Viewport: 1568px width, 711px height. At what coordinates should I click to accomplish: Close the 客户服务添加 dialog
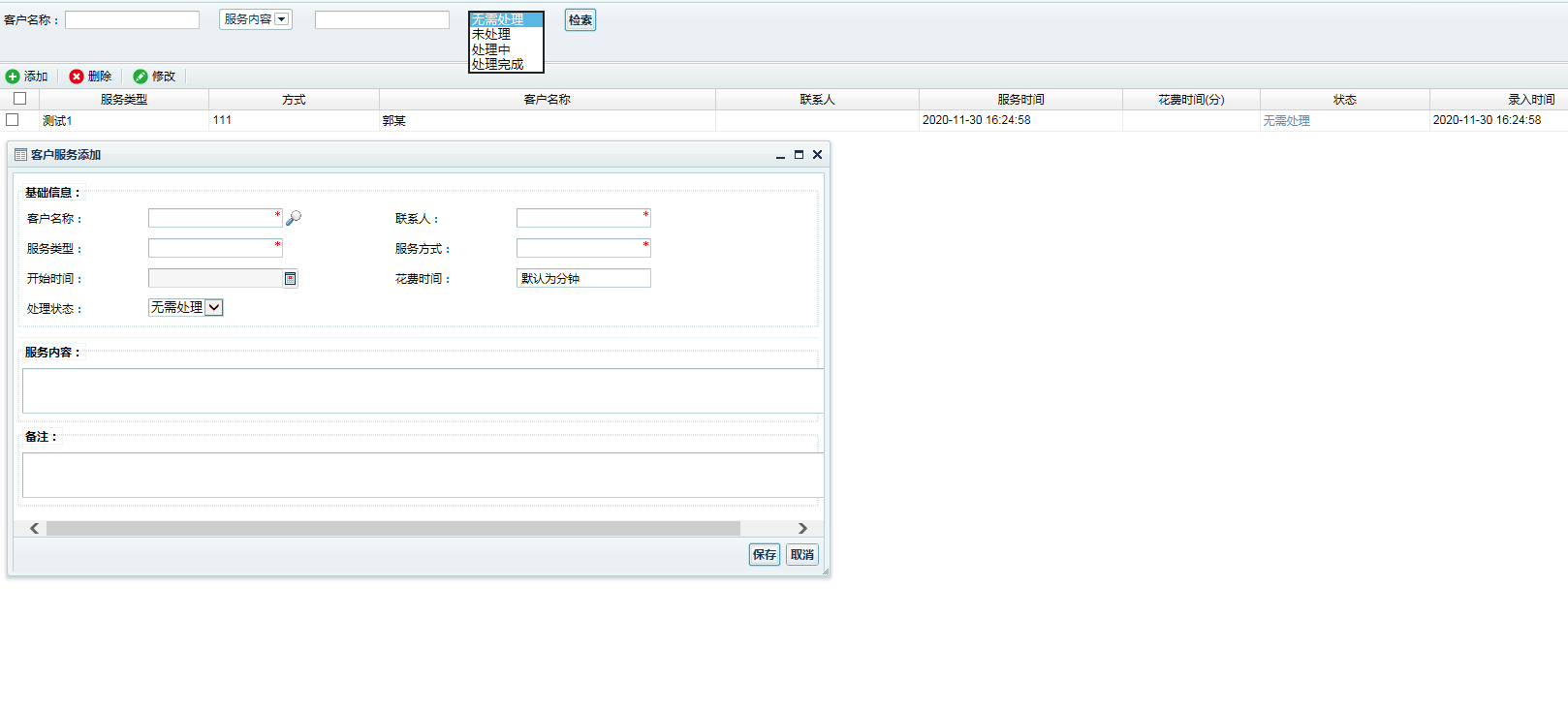817,155
